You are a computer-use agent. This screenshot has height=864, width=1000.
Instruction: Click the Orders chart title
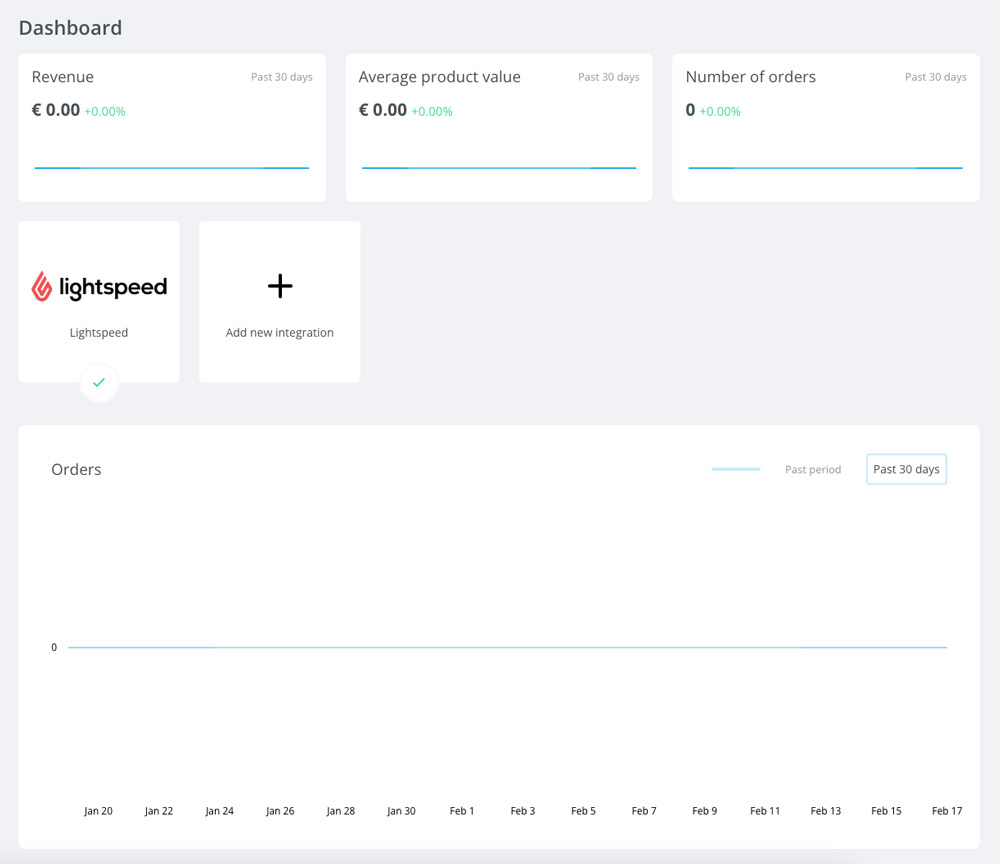[76, 469]
